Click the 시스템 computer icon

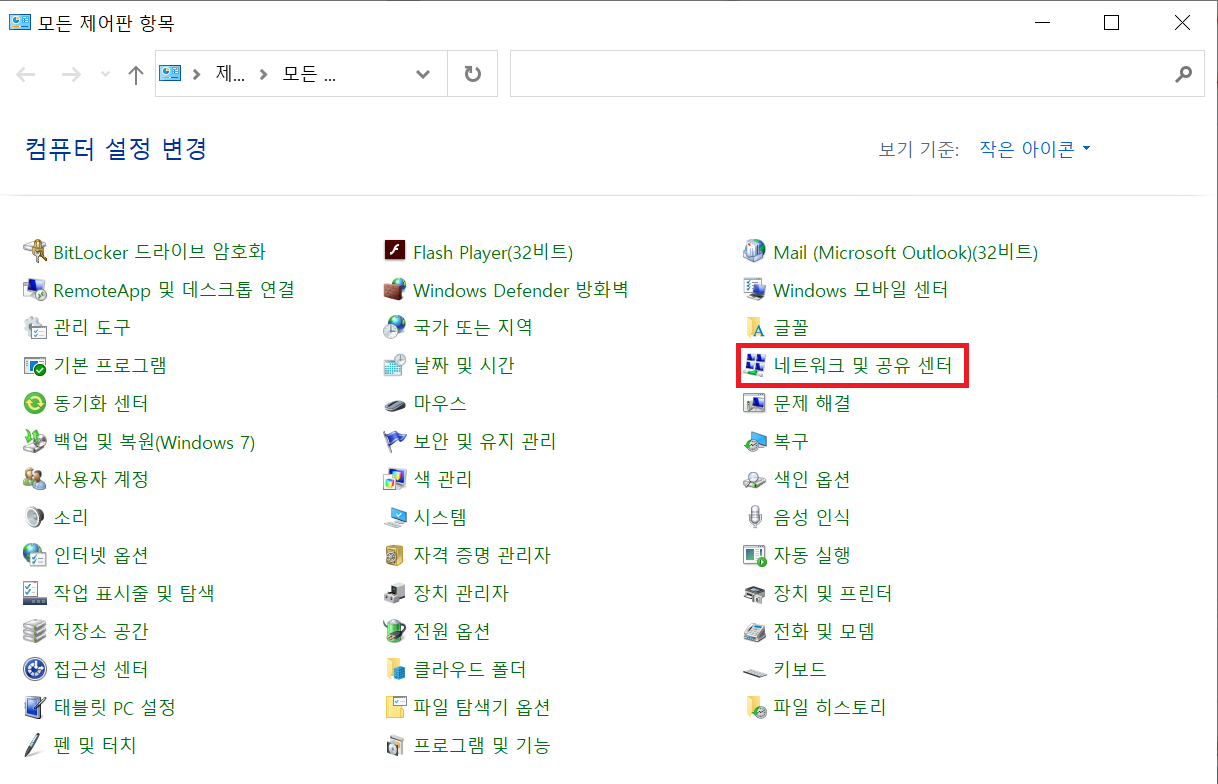[x=395, y=517]
